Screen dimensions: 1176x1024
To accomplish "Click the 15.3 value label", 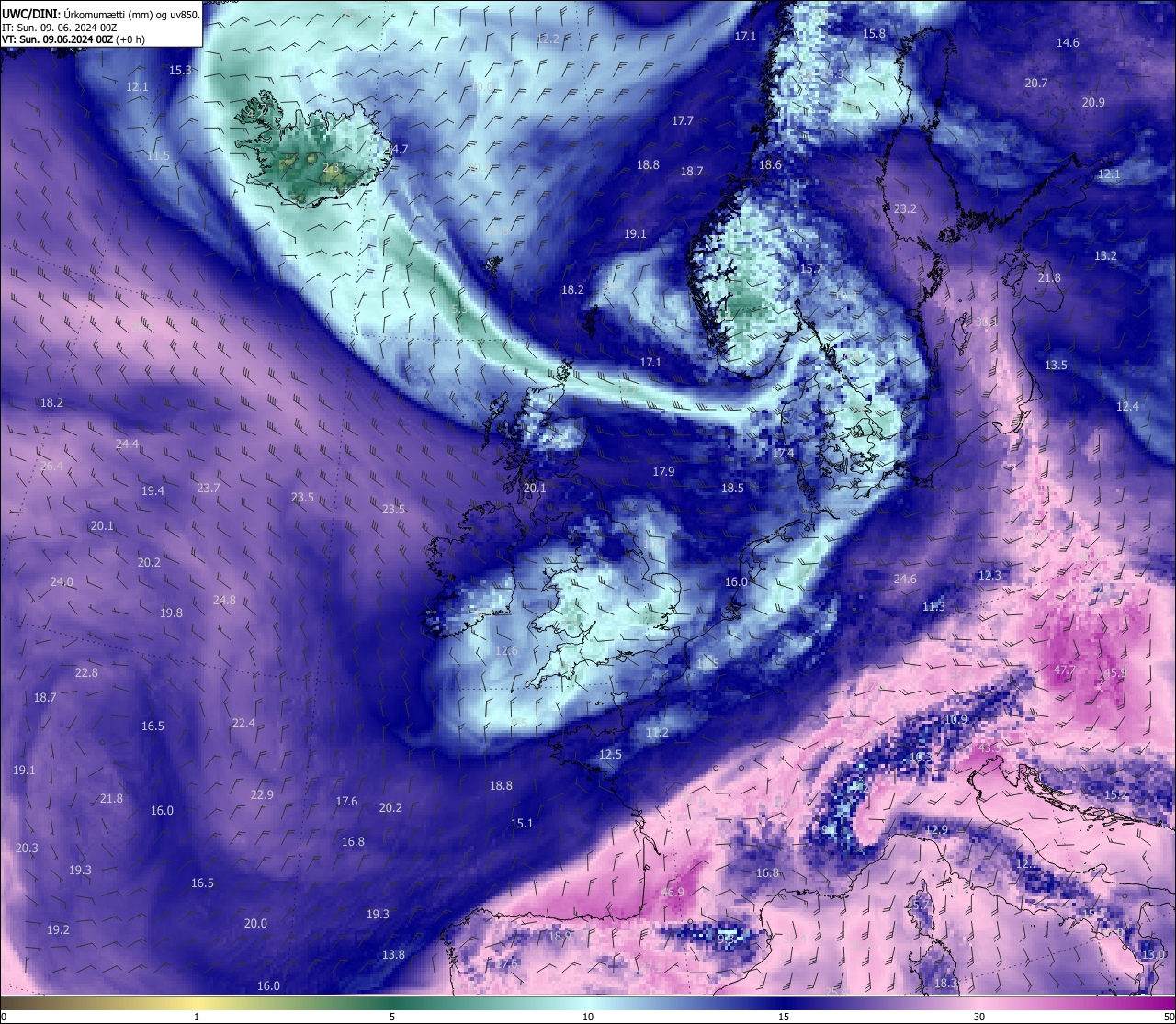I will [180, 70].
